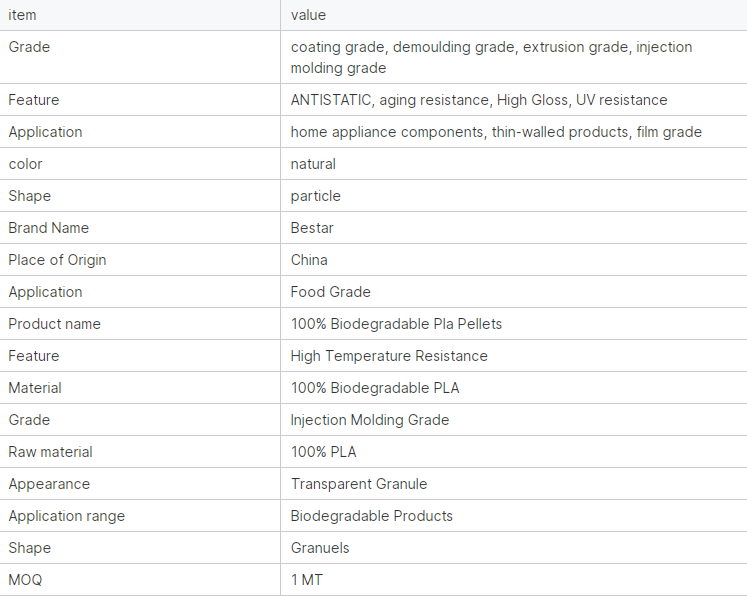Select the "Food Grade" application value

point(330,292)
